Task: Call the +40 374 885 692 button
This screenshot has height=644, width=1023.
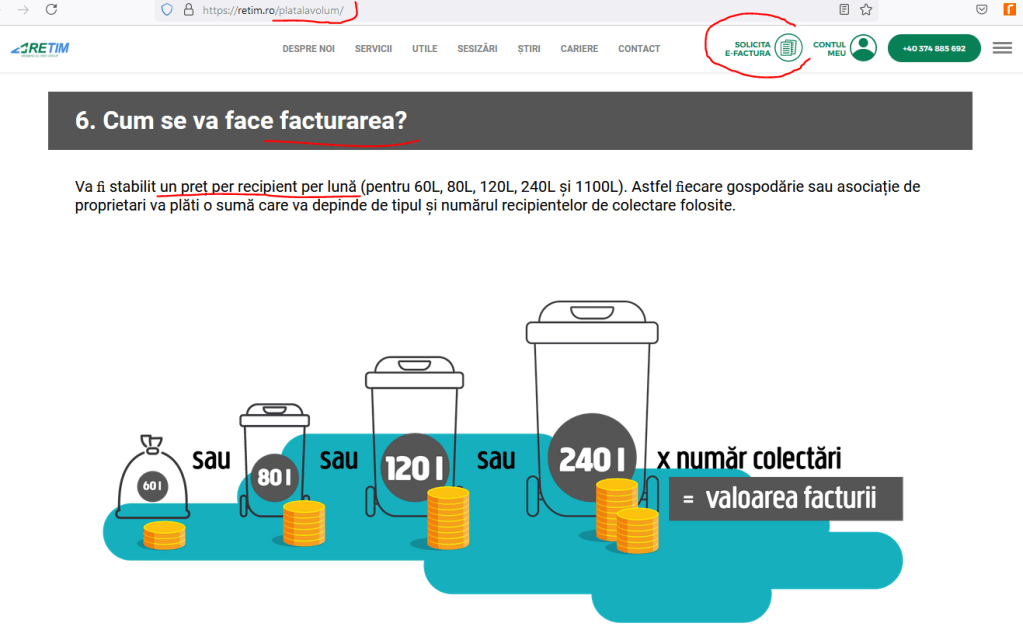Action: point(933,48)
